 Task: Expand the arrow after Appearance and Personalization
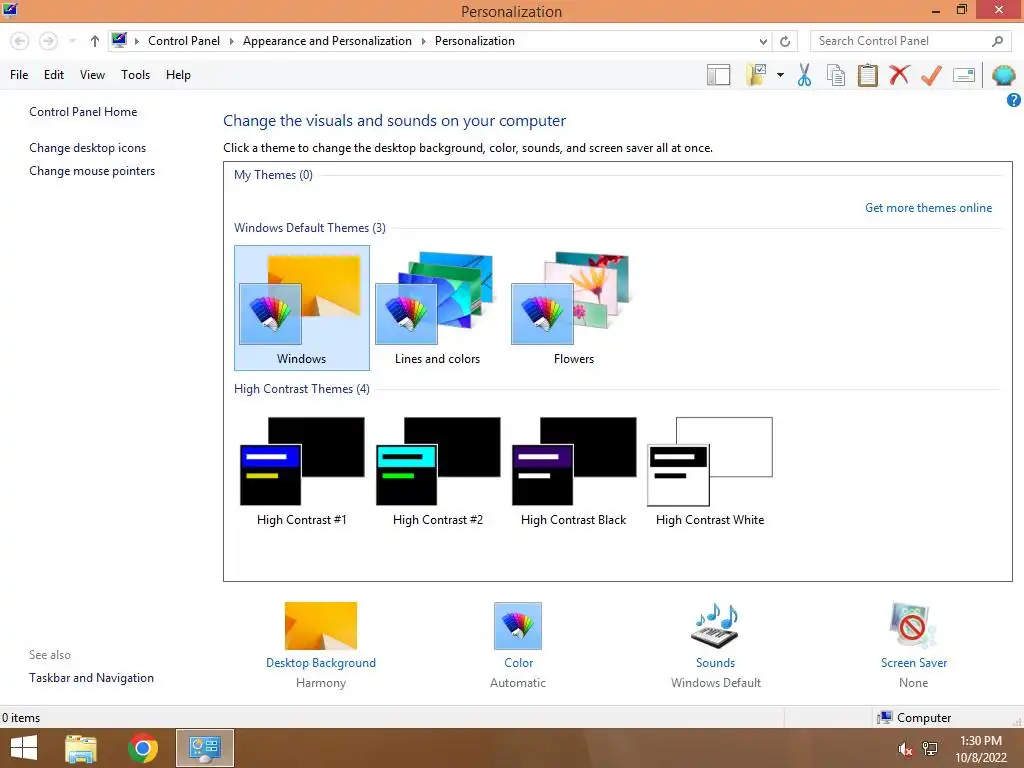[x=423, y=41]
